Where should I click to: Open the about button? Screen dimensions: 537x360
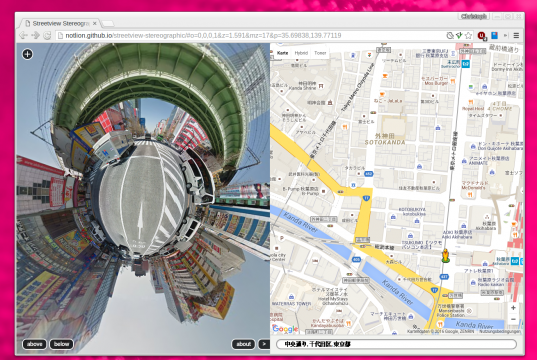click(x=243, y=344)
